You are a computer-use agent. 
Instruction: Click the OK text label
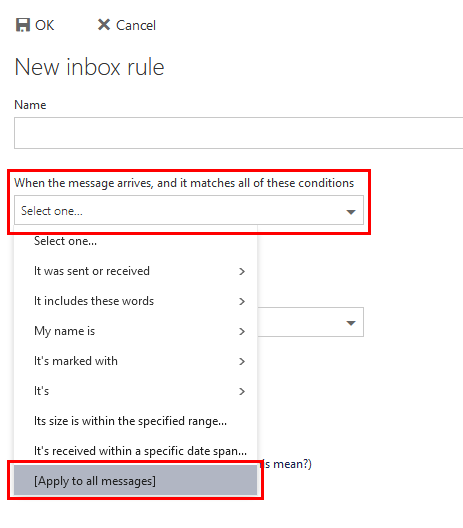[44, 25]
